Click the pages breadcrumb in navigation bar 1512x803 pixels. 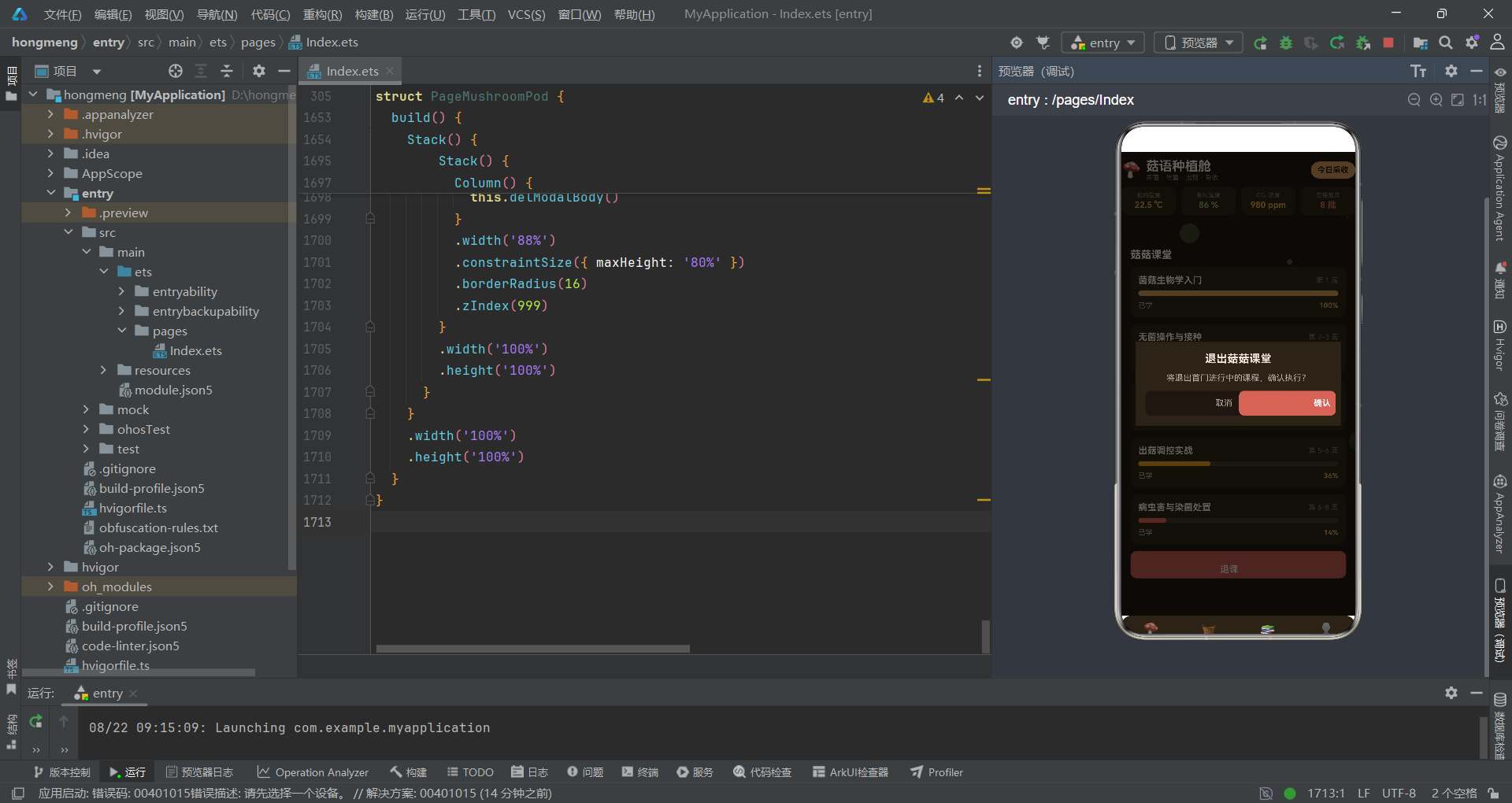point(258,43)
